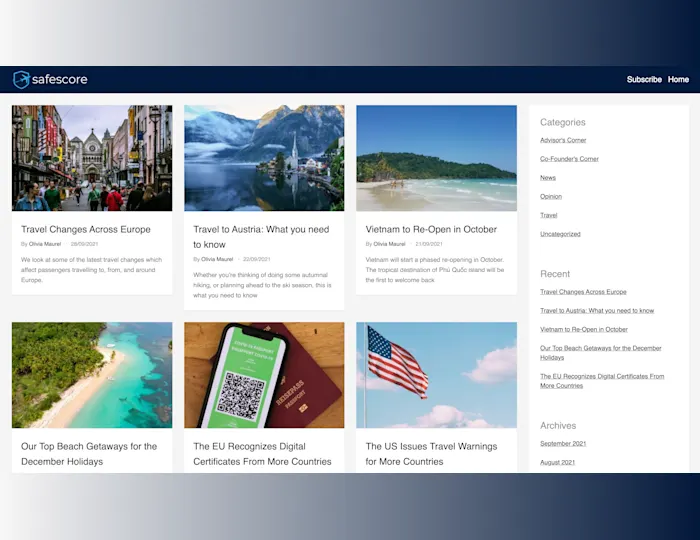Open the aerial turquoise beach photo thumbnail
This screenshot has width=700, height=540.
[x=92, y=375]
